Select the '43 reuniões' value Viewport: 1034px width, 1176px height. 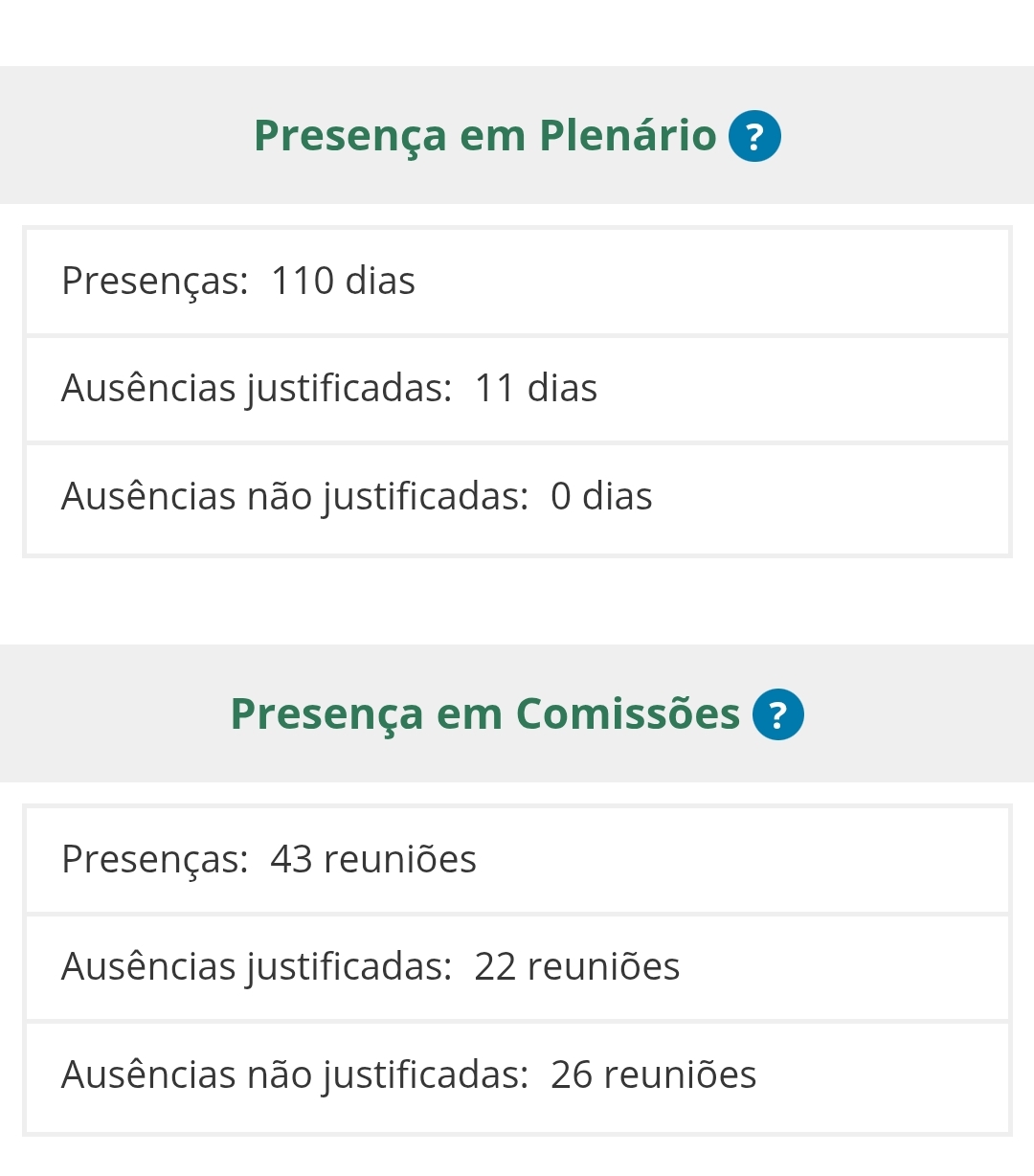click(x=373, y=860)
